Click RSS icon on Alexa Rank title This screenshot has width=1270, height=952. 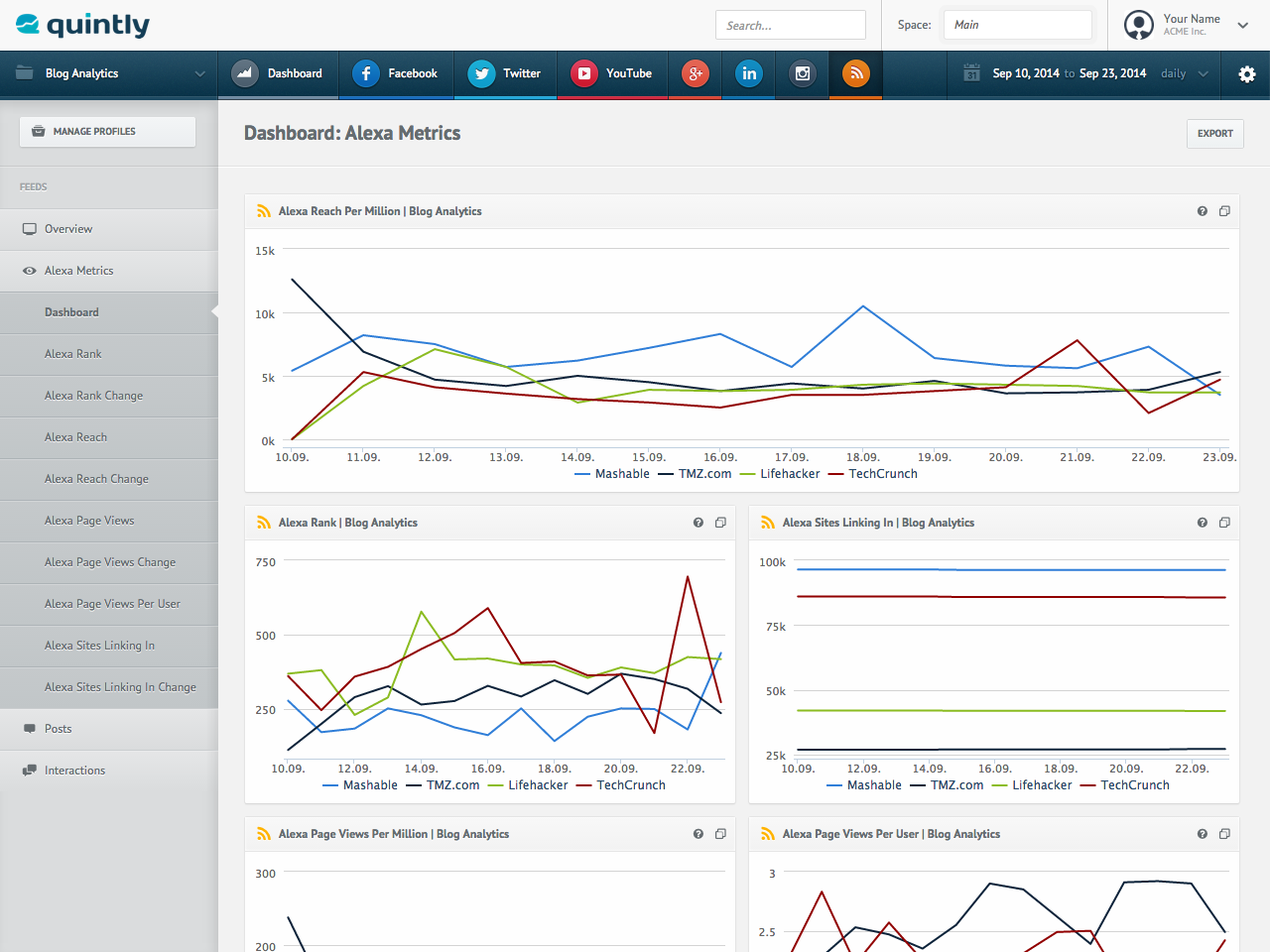pyautogui.click(x=264, y=523)
